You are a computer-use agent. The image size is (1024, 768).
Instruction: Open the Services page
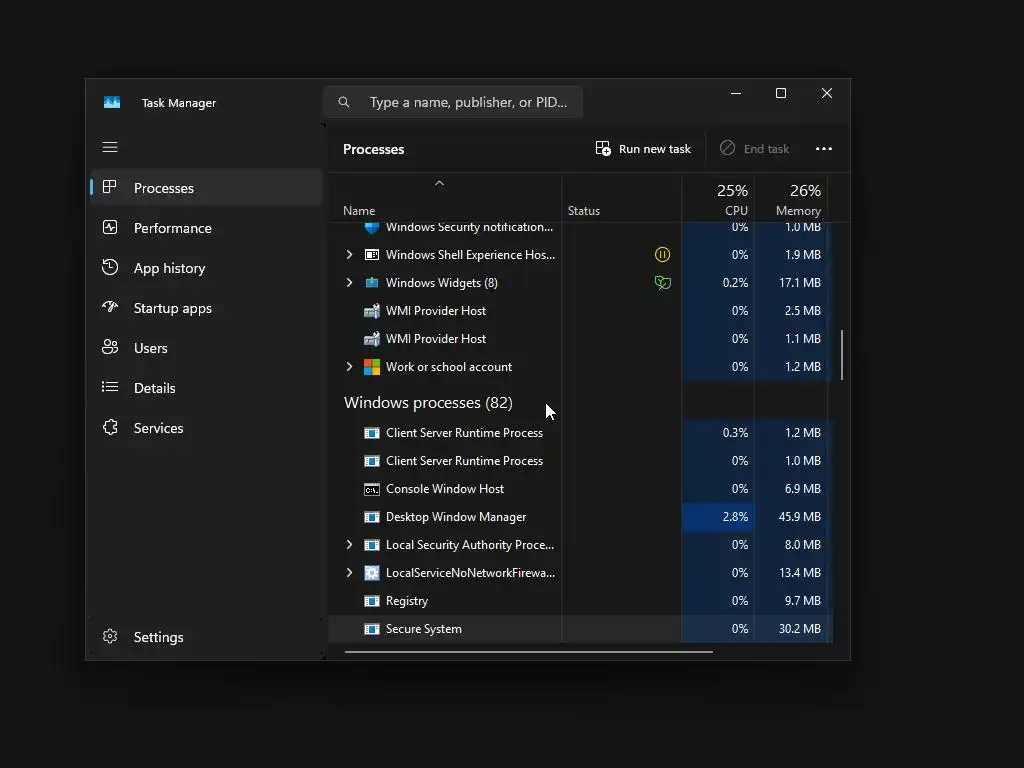tap(206, 428)
